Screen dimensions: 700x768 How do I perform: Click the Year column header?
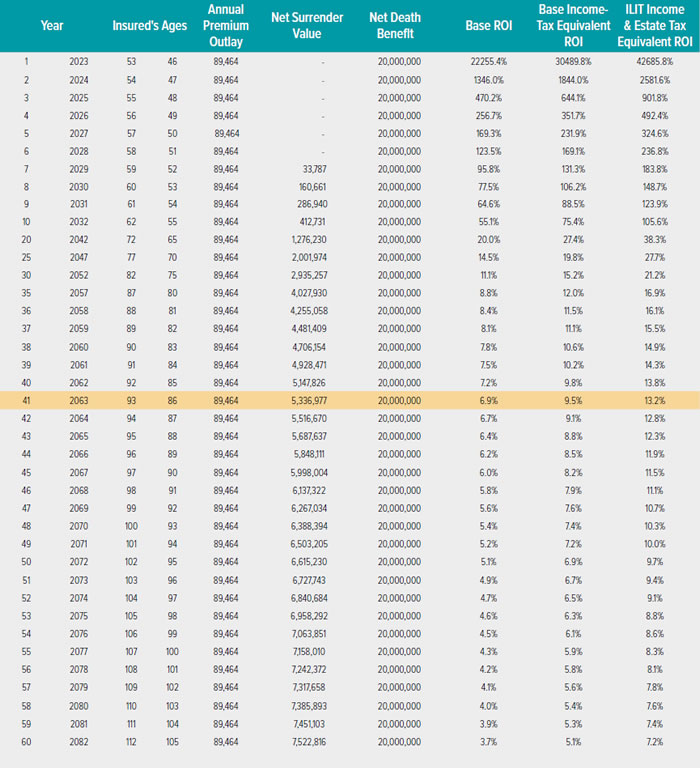(52, 25)
